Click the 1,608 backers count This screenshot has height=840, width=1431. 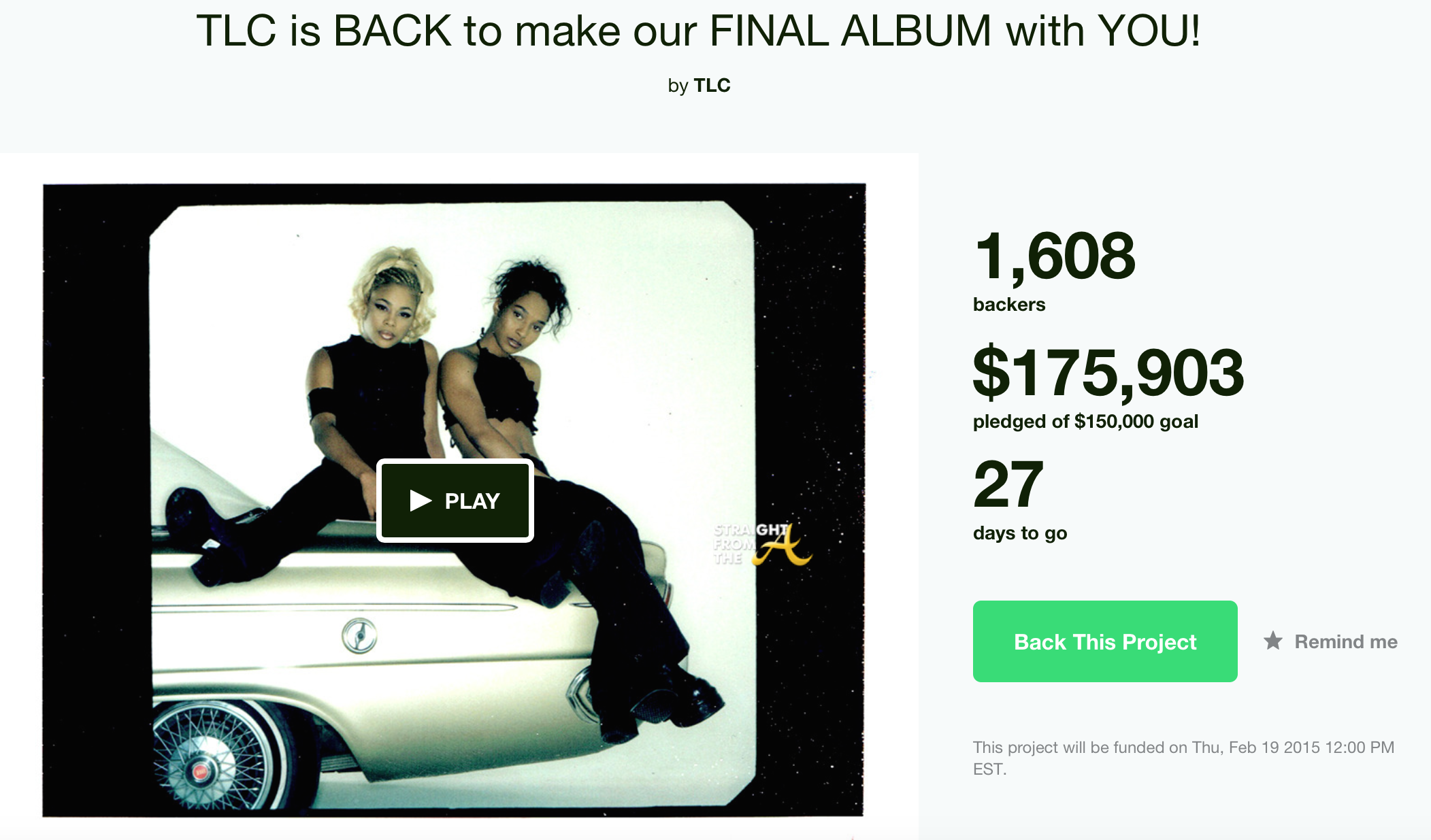click(x=1055, y=256)
